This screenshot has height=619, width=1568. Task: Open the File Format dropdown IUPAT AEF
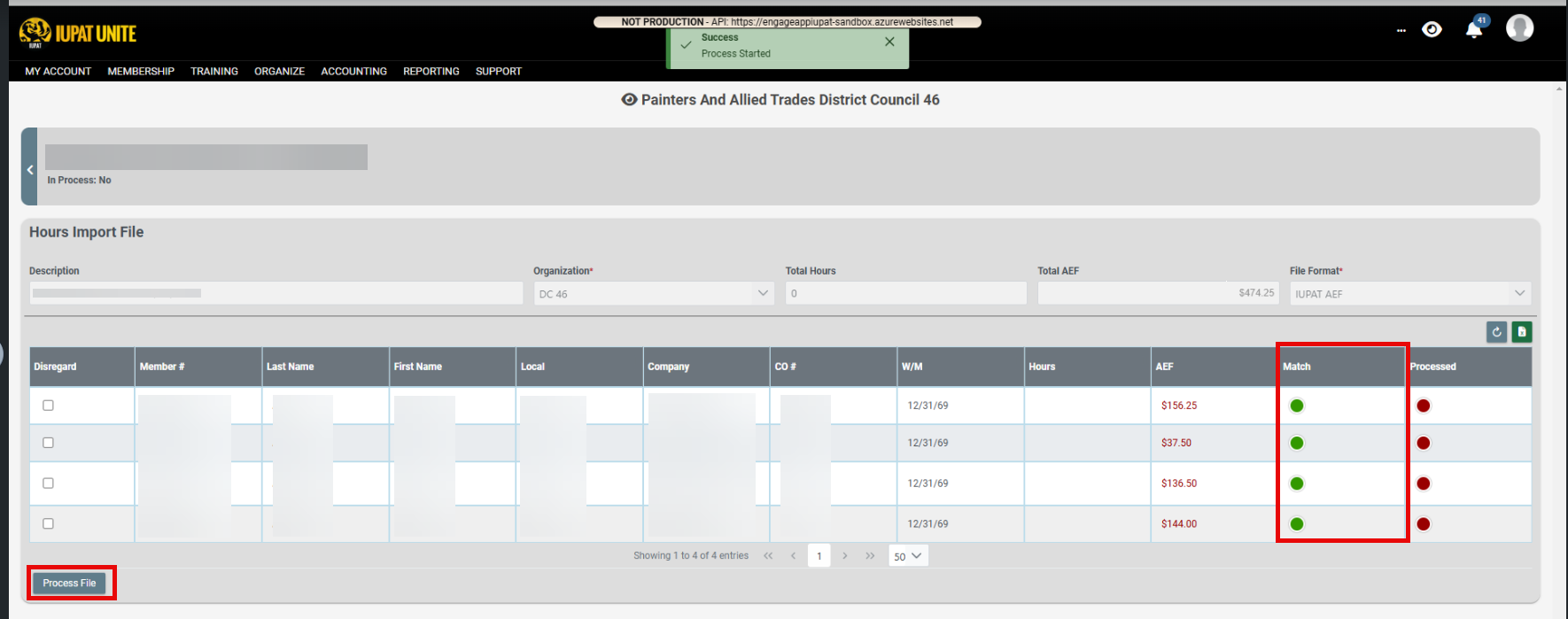coord(1410,293)
